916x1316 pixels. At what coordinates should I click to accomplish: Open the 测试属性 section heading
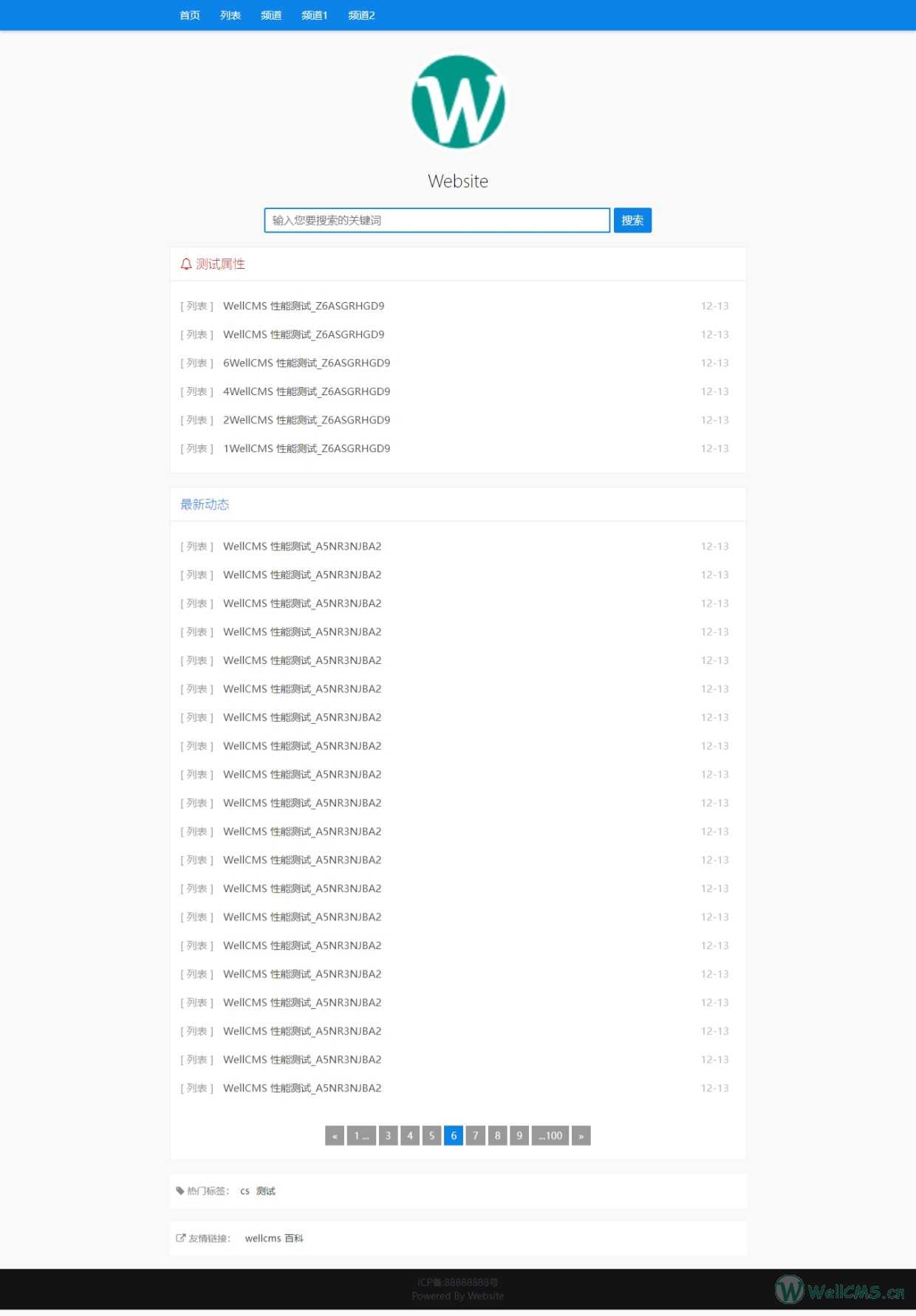click(220, 264)
